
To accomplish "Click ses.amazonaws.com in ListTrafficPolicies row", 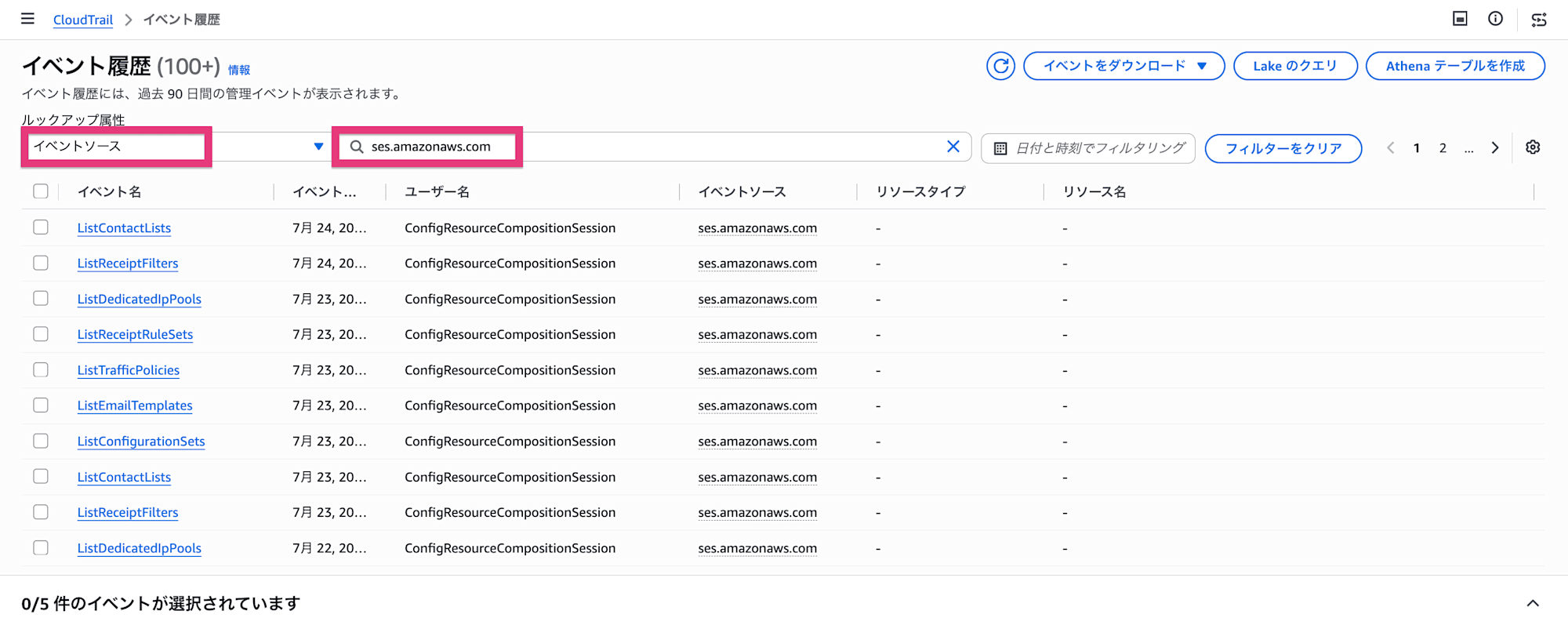I will 757,370.
